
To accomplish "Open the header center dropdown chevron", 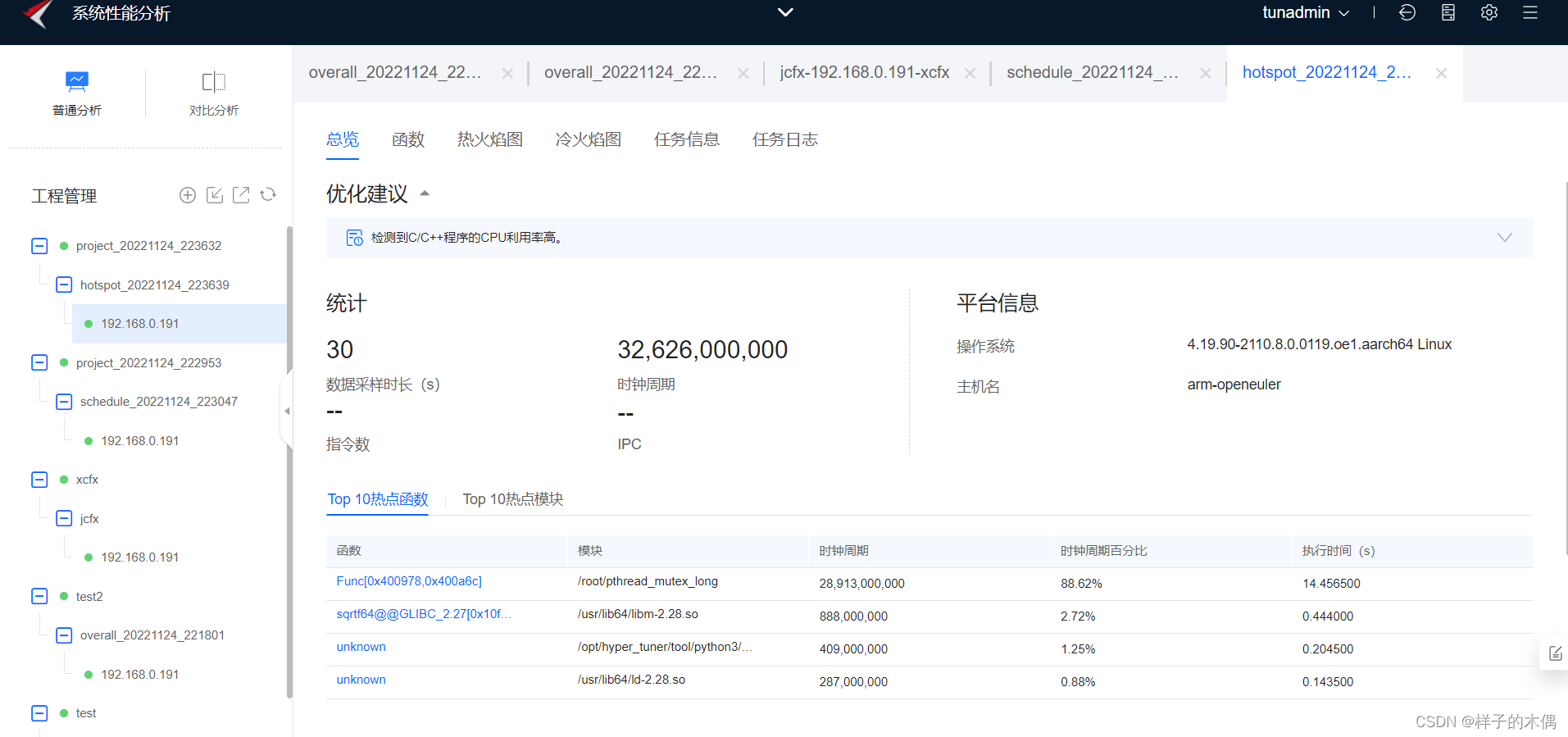I will [785, 12].
